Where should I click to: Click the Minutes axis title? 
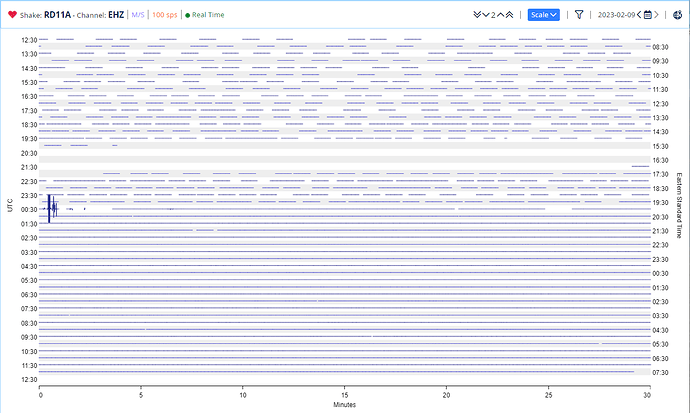point(345,405)
